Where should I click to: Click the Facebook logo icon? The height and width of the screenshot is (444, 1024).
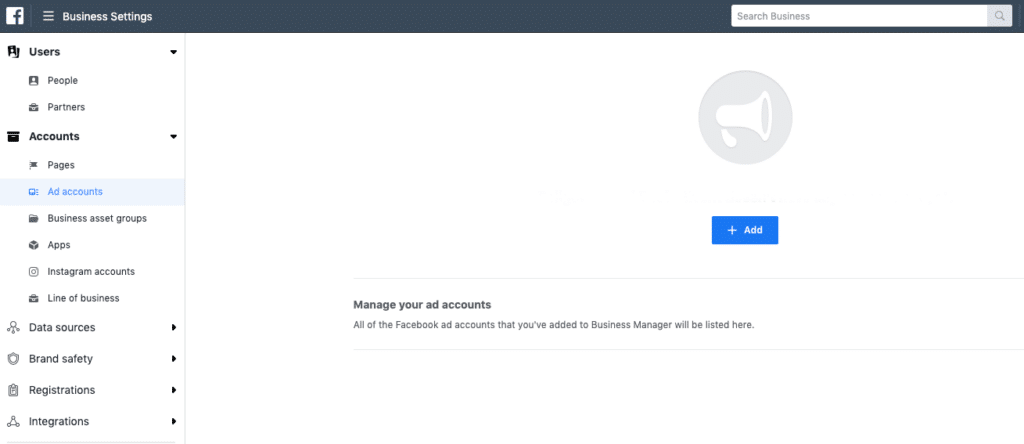click(15, 16)
